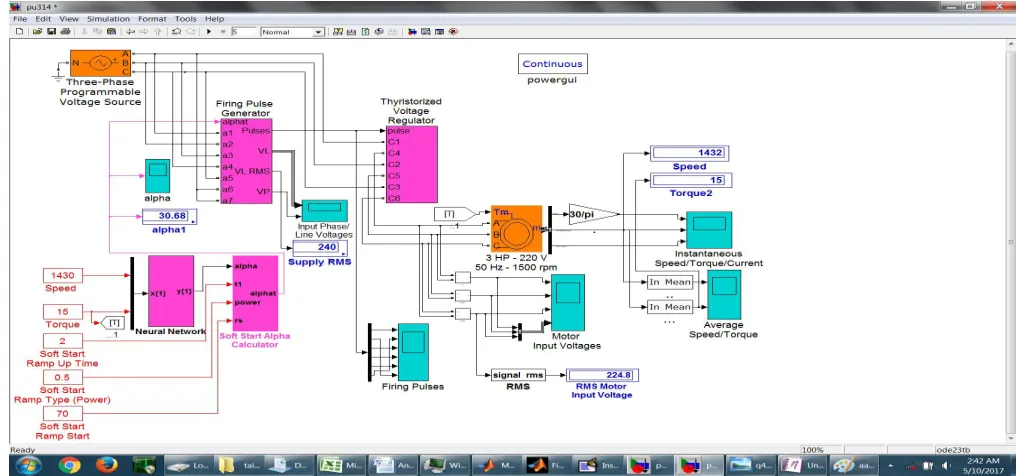Click the Cut scissors toolbar icon
This screenshot has height=476, width=1016.
pyautogui.click(x=84, y=32)
